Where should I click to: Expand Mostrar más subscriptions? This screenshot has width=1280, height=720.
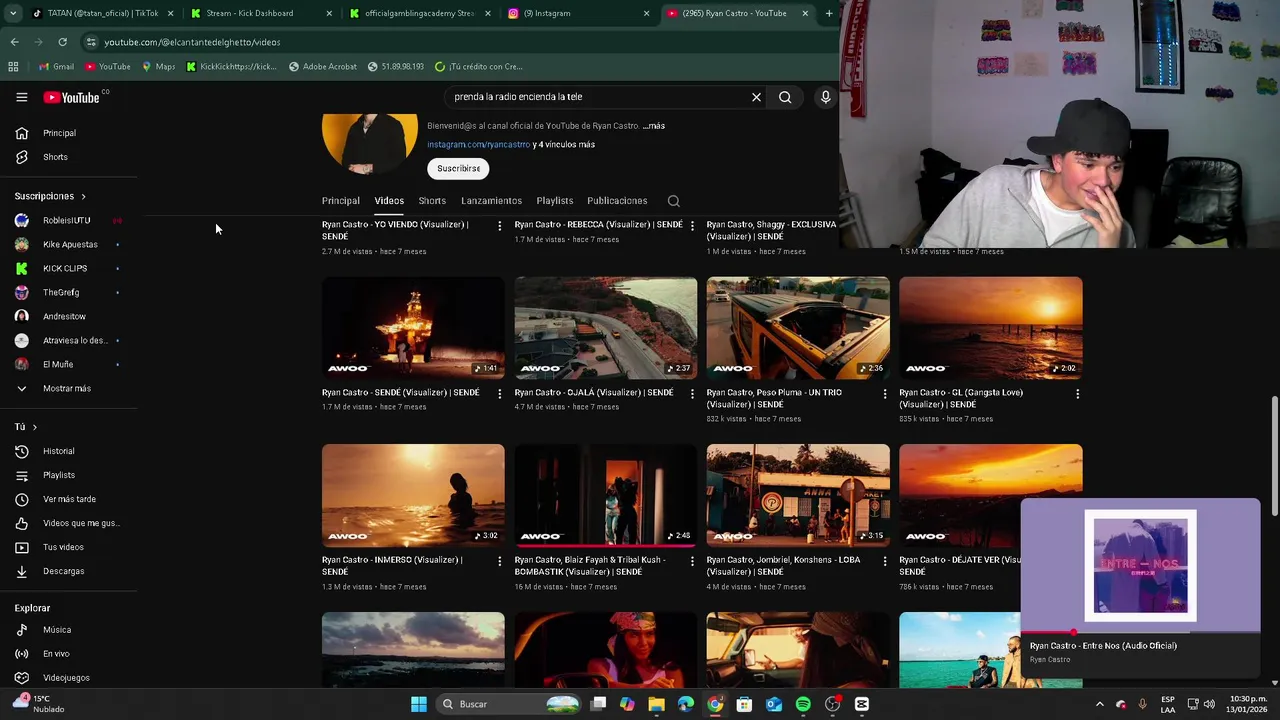pyautogui.click(x=68, y=389)
